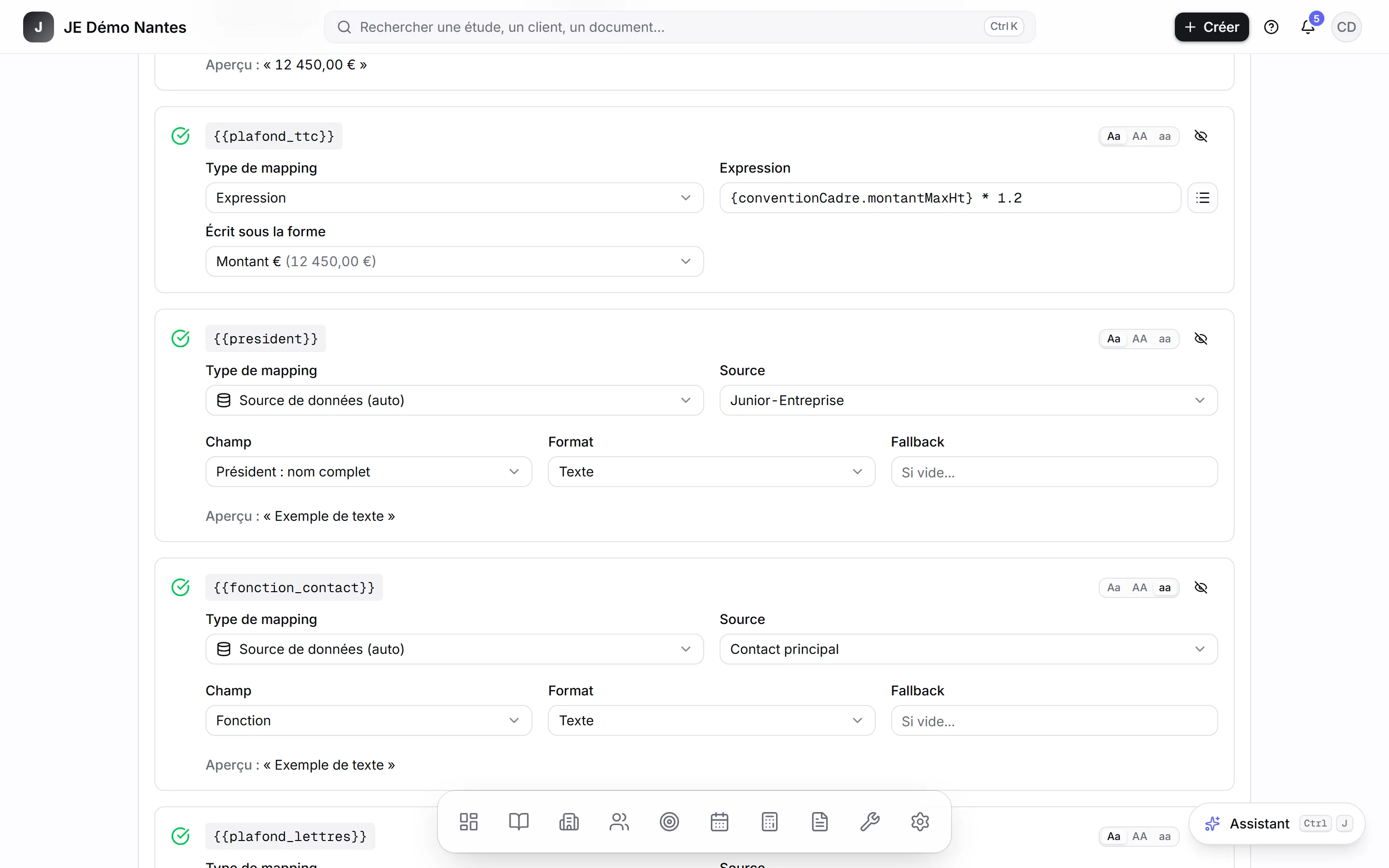This screenshot has width=1389, height=868.
Task: Open the building icon in bottom dock
Action: (569, 822)
